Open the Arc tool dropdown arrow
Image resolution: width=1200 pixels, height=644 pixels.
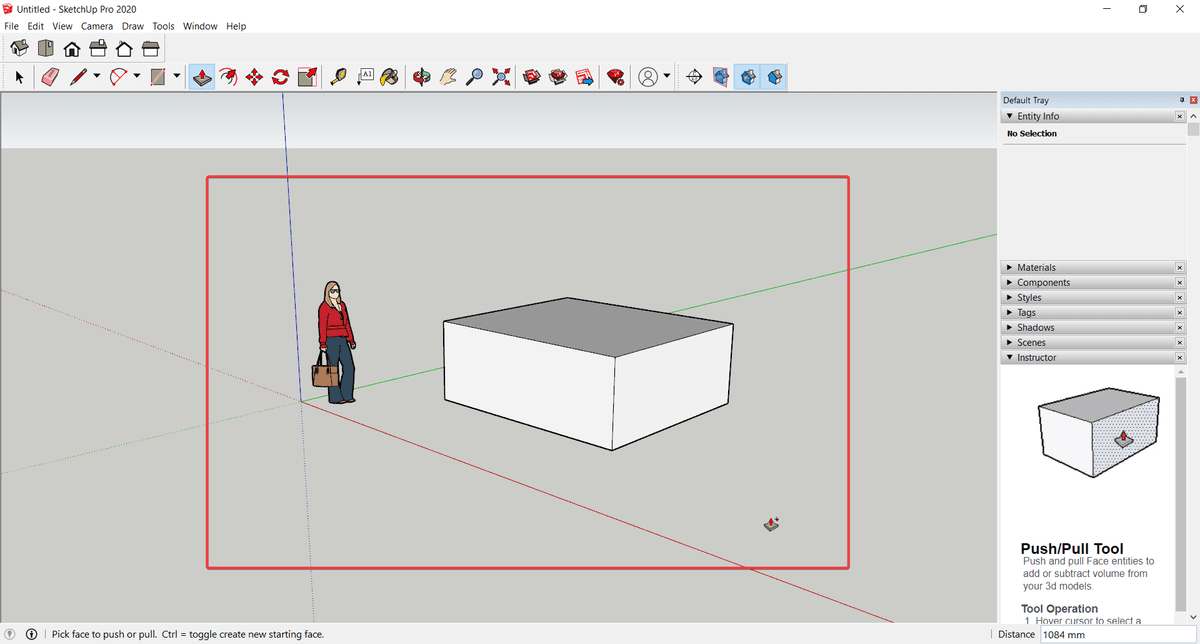(137, 77)
